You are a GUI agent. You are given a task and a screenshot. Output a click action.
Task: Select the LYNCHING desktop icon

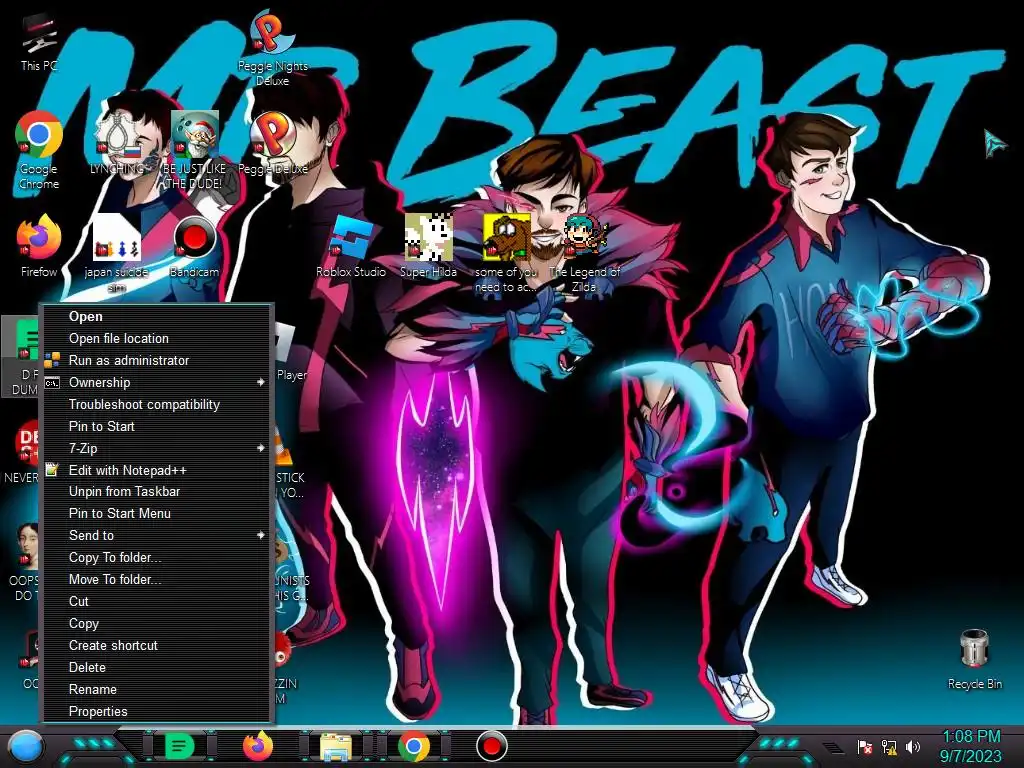coord(118,144)
